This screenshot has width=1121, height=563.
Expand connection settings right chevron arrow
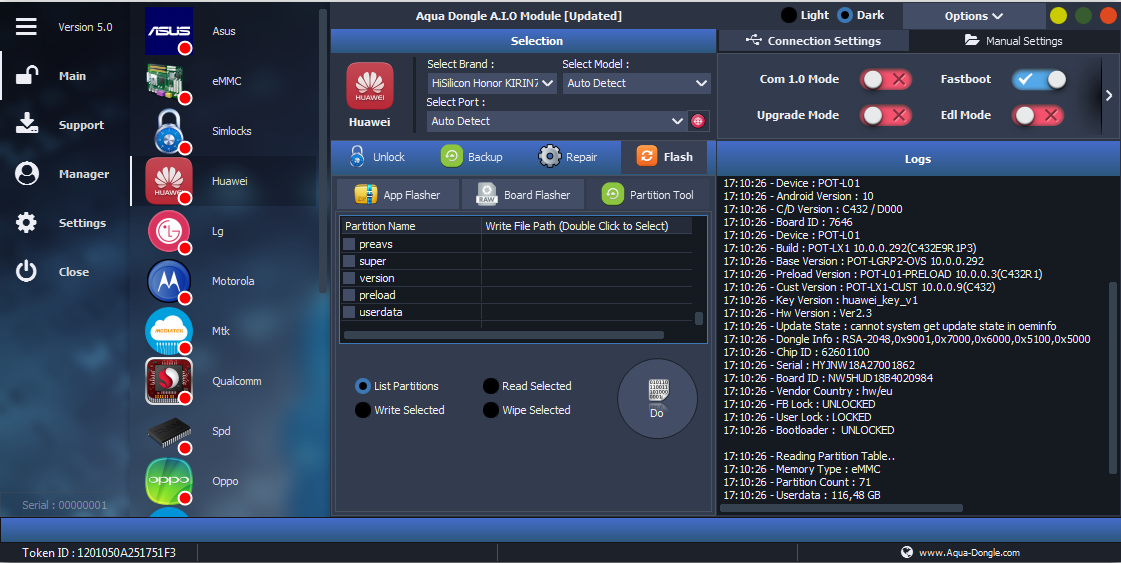(1109, 95)
